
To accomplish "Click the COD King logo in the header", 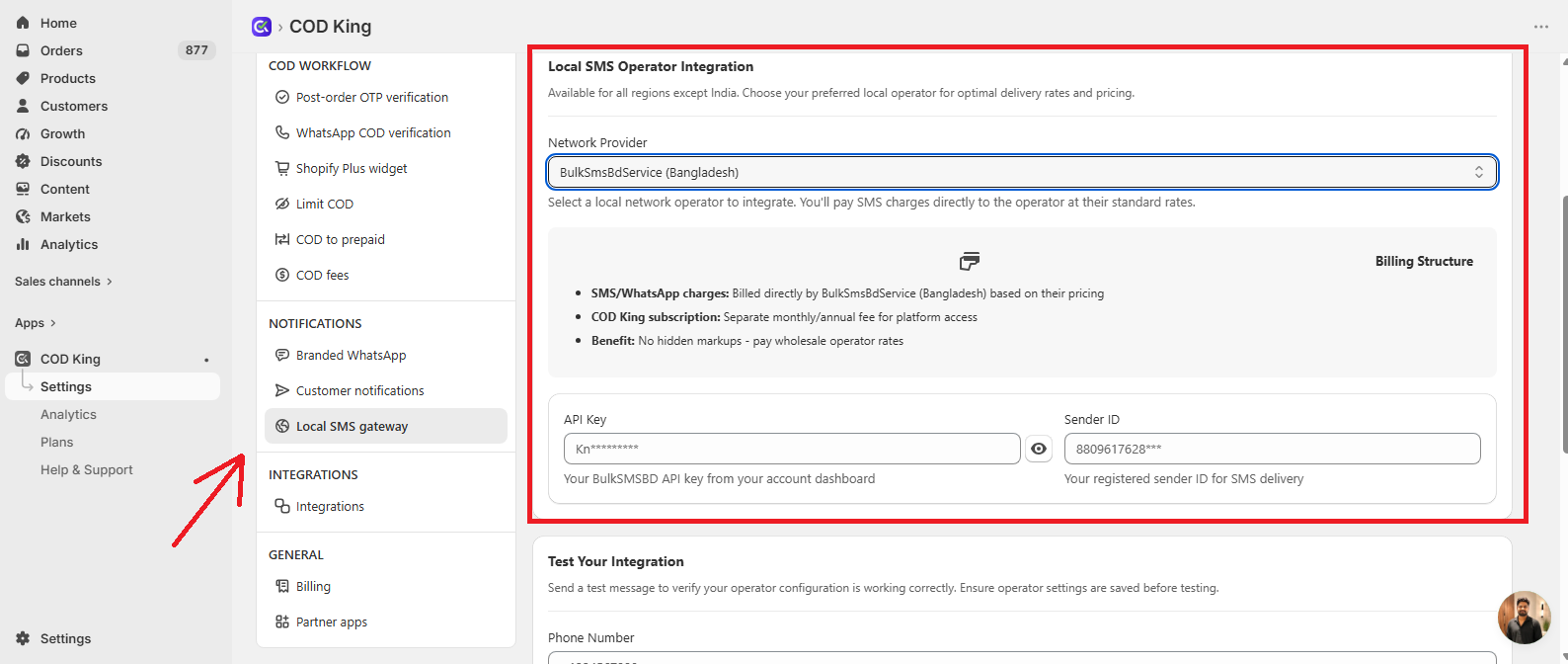I will 262,27.
